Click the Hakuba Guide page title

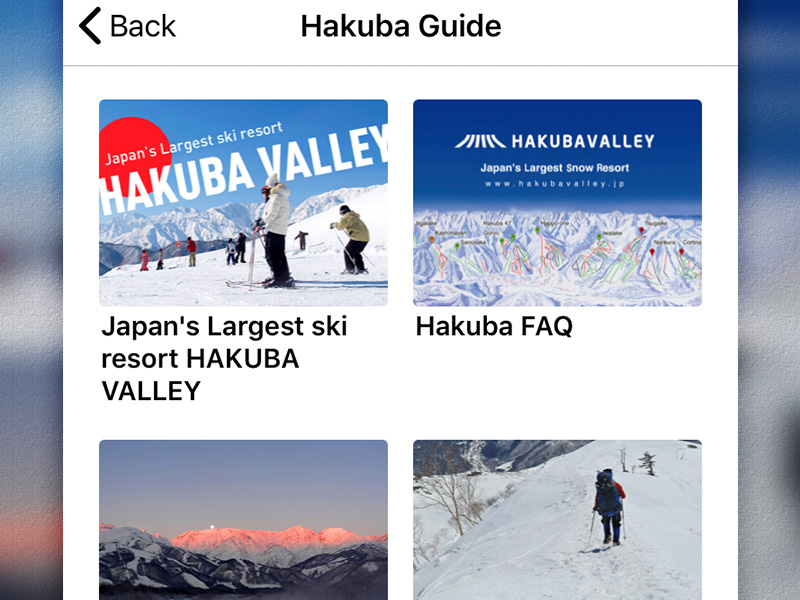(x=401, y=26)
